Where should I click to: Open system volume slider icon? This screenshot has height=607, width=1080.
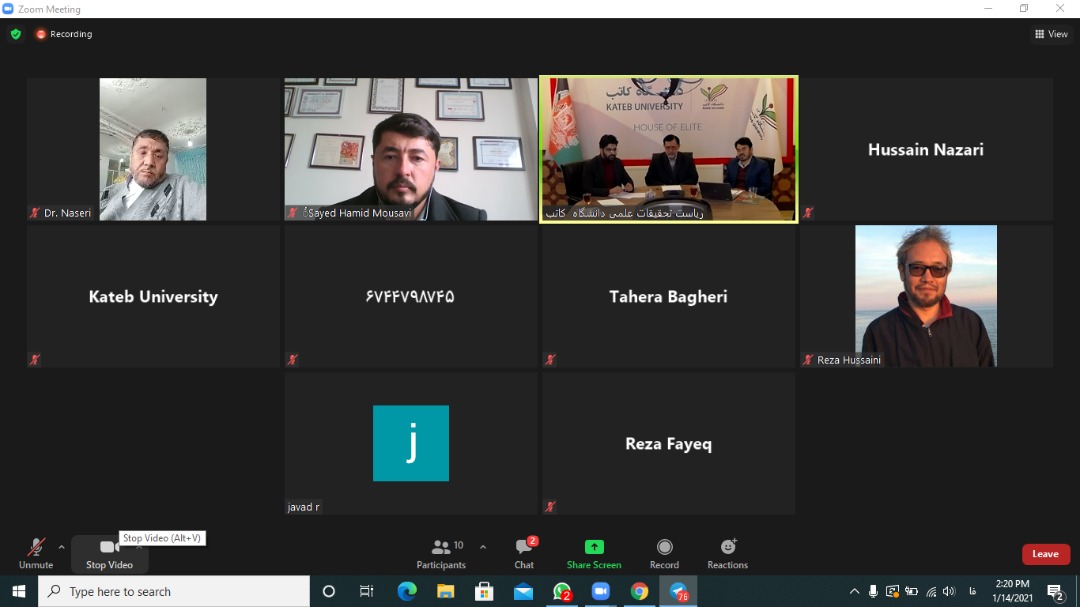tap(949, 591)
